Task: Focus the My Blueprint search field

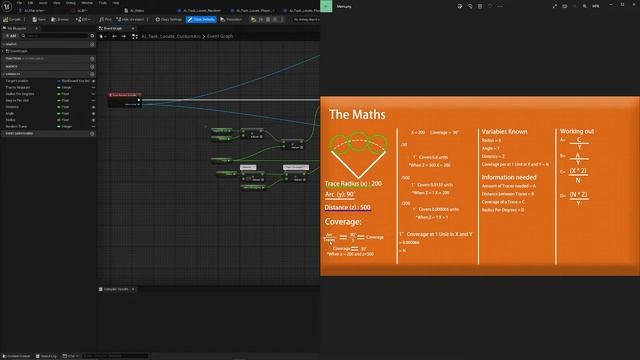Action: tap(56, 36)
